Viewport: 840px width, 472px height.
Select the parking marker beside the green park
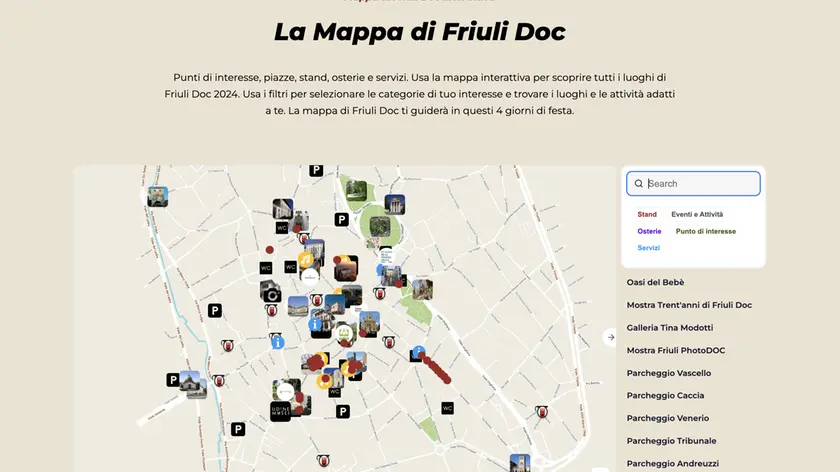[341, 220]
